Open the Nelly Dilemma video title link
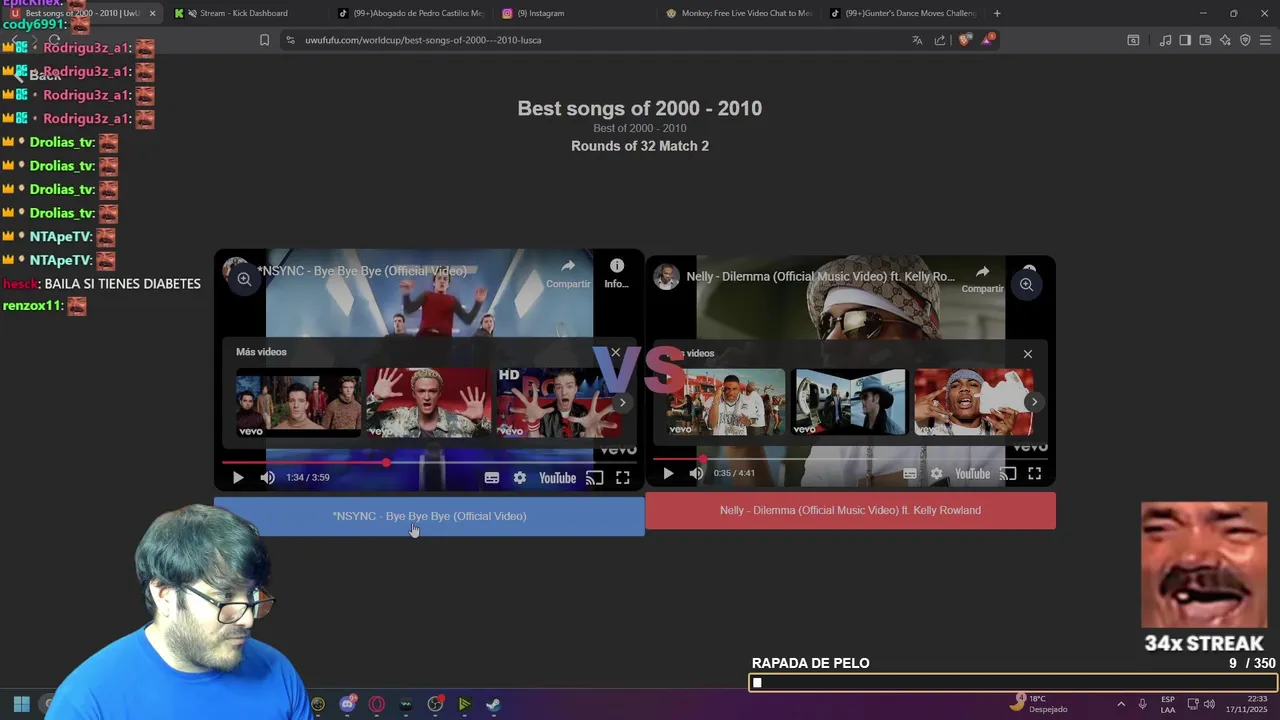This screenshot has width=1280, height=720. pos(822,276)
